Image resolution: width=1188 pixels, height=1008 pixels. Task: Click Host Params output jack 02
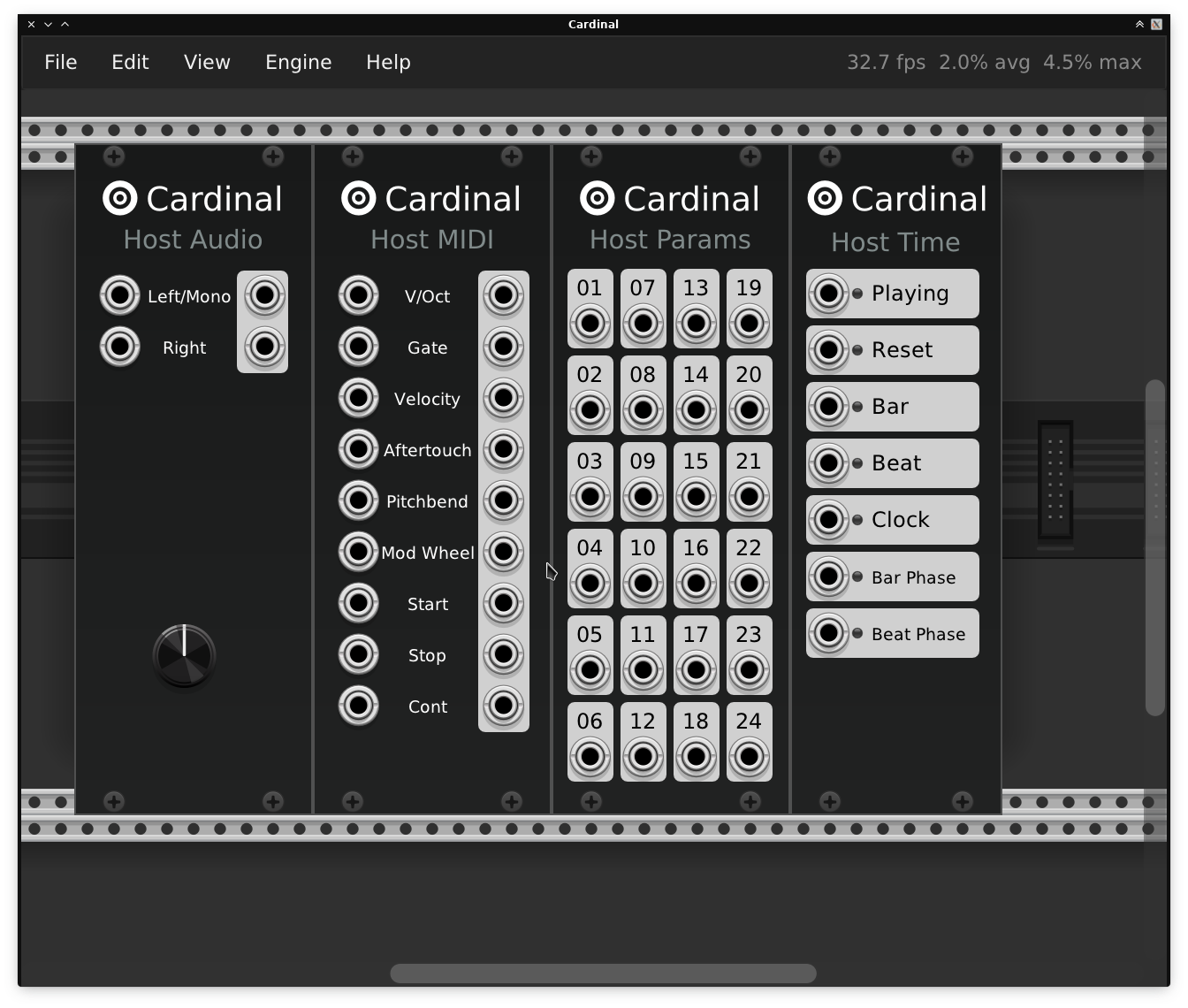590,410
